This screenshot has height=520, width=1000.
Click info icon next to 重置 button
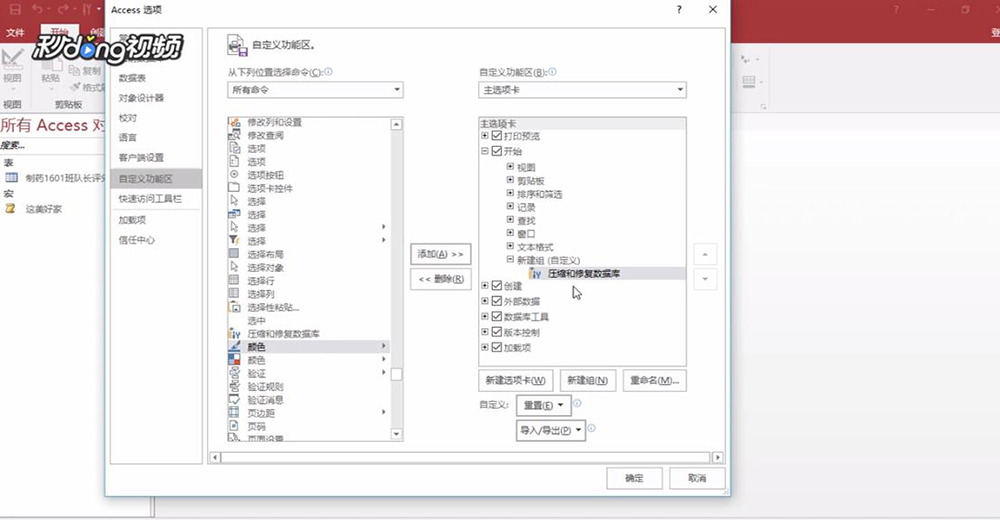(x=577, y=403)
